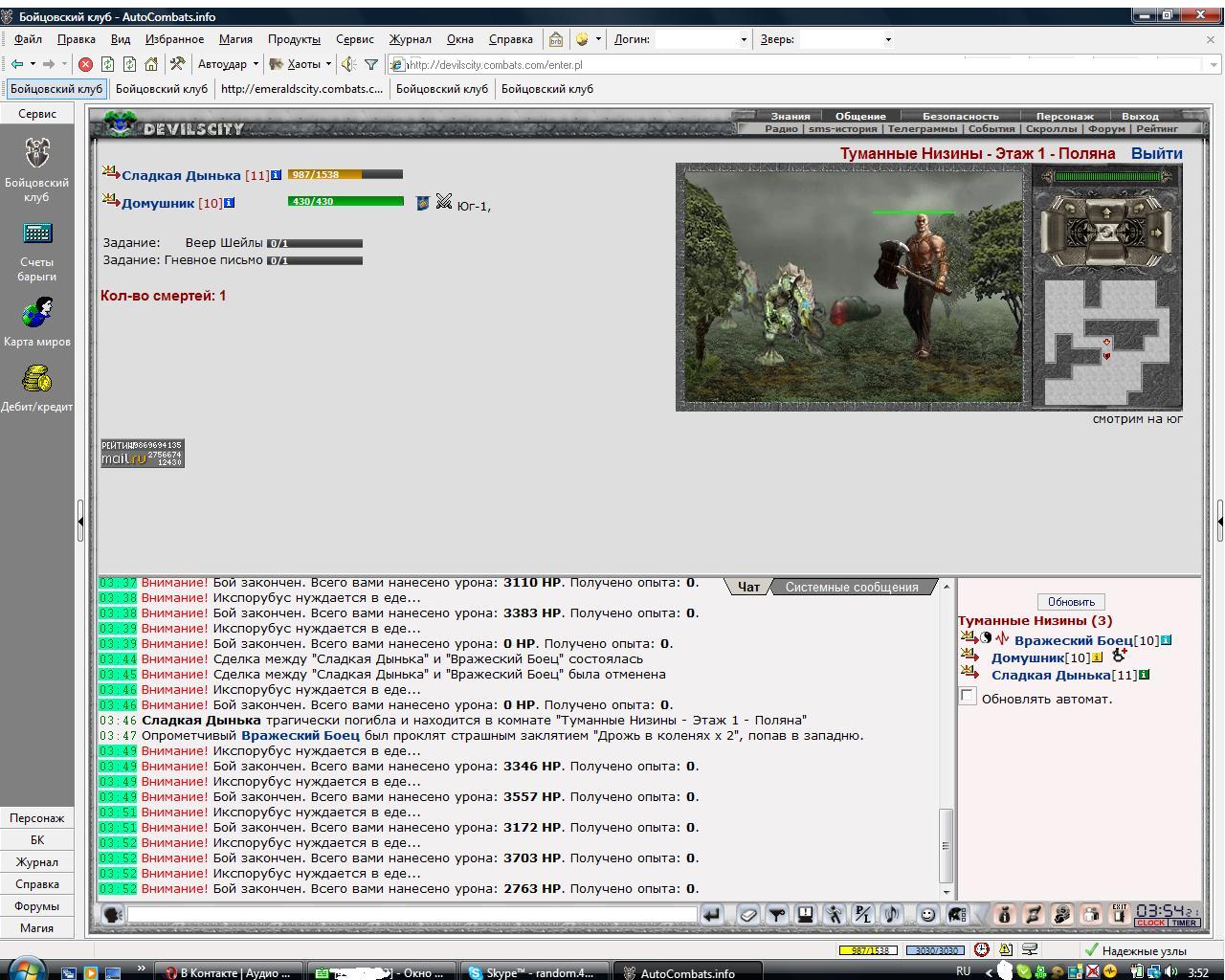Open the Телеграммы link in game header
The width and height of the screenshot is (1225, 980).
coord(922,128)
